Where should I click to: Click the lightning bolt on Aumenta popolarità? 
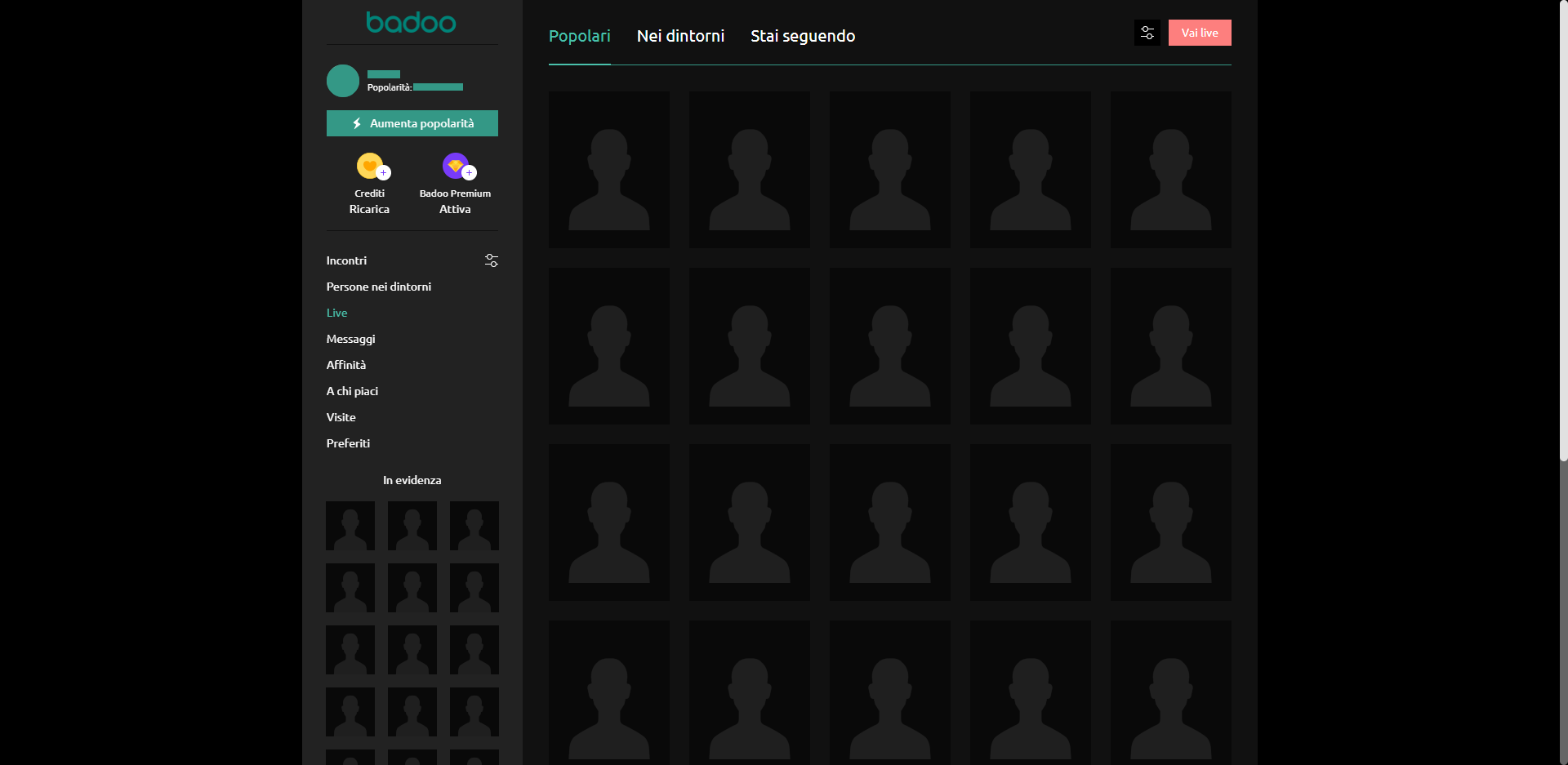357,123
